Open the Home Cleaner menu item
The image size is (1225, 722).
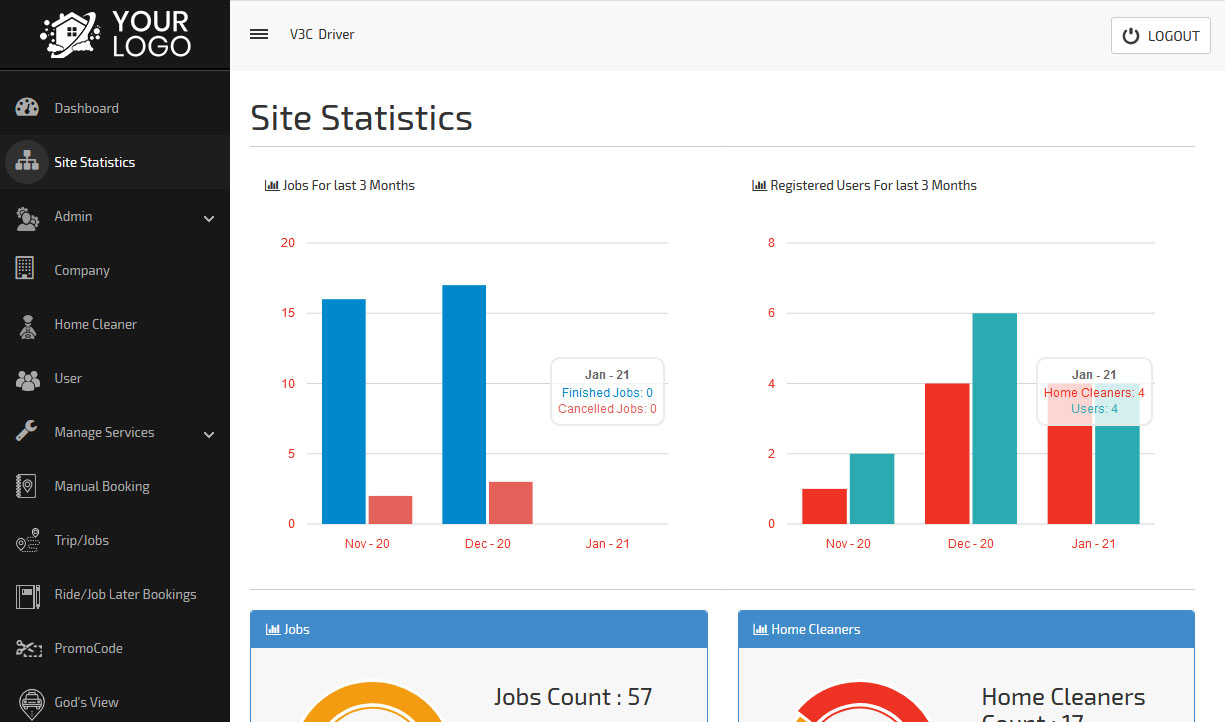115,324
